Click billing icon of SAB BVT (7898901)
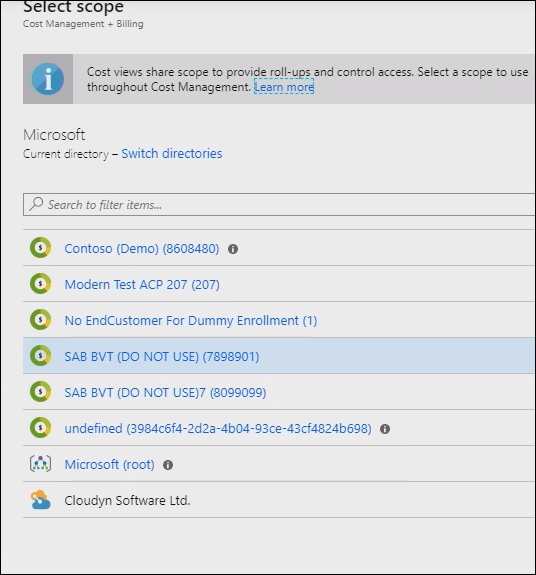Viewport: 536px width, 575px height. pyautogui.click(x=40, y=356)
